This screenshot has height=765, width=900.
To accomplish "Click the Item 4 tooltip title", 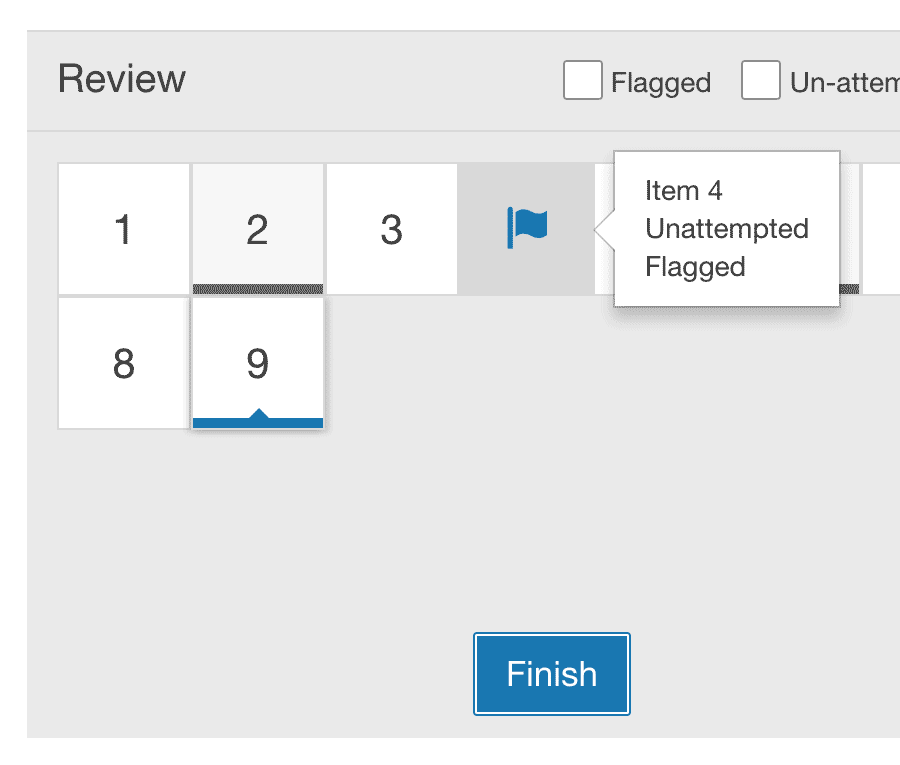I will pos(684,191).
